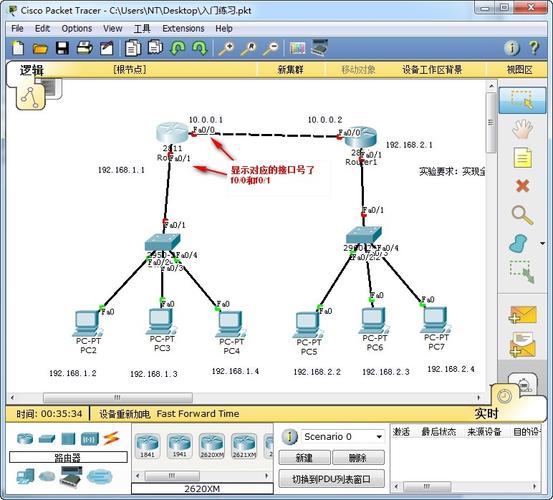Select the End Devices category icon
Image resolution: width=553 pixels, height=500 pixels.
pos(25,476)
